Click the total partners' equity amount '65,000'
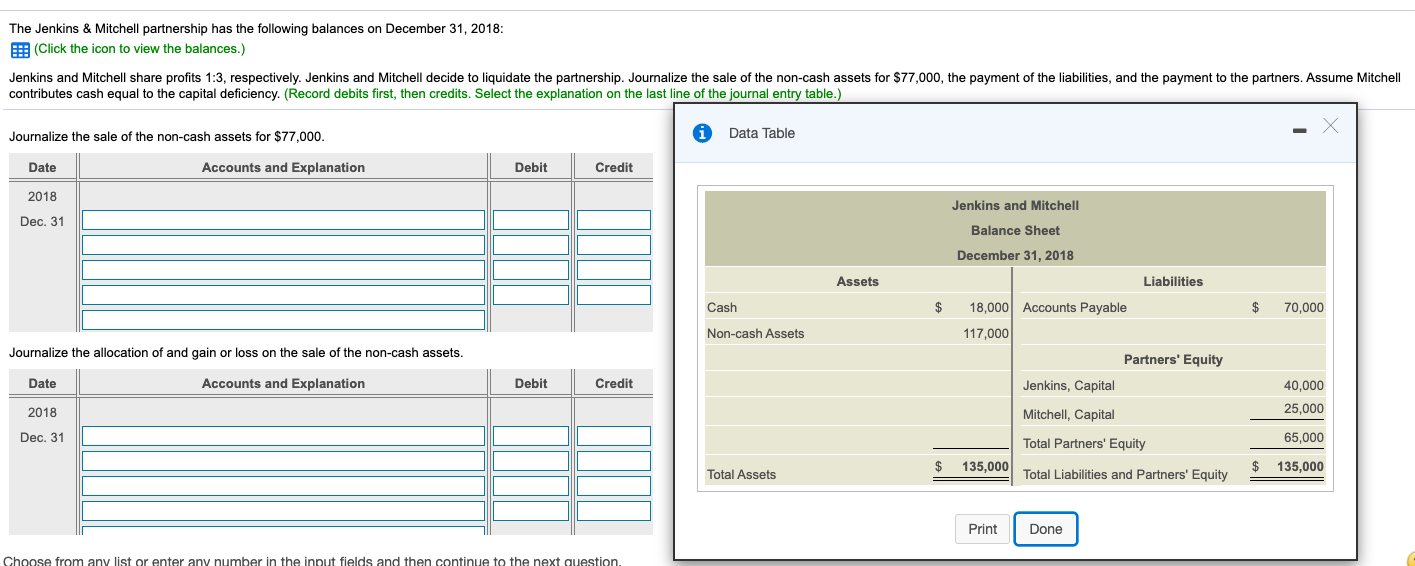This screenshot has width=1415, height=566. click(1304, 437)
